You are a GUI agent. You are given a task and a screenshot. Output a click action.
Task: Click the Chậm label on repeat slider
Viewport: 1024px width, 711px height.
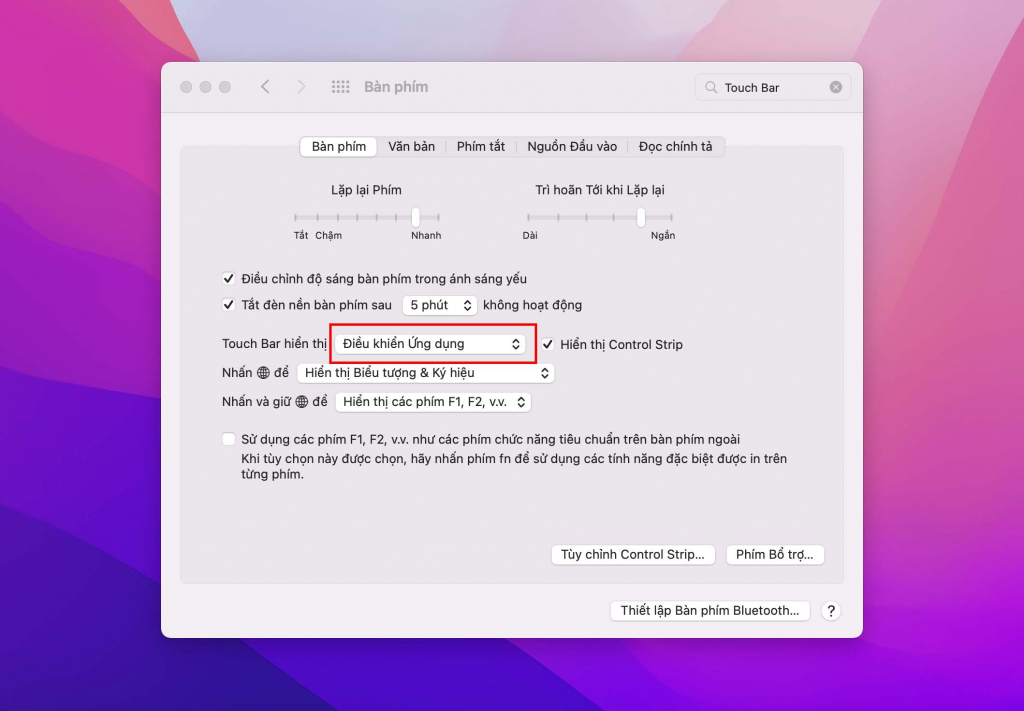(x=328, y=236)
